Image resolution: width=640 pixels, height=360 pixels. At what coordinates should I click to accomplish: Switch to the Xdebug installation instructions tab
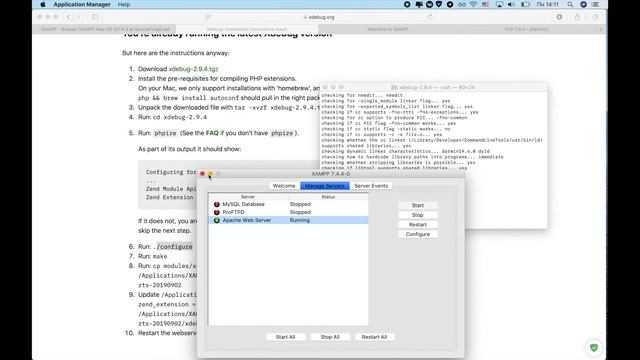click(247, 29)
